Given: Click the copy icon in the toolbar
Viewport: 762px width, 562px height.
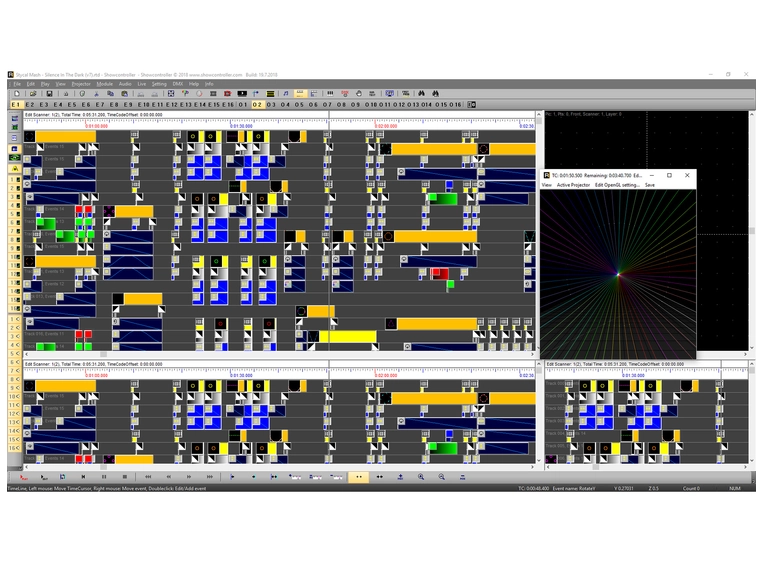Looking at the screenshot, I should (x=110, y=93).
